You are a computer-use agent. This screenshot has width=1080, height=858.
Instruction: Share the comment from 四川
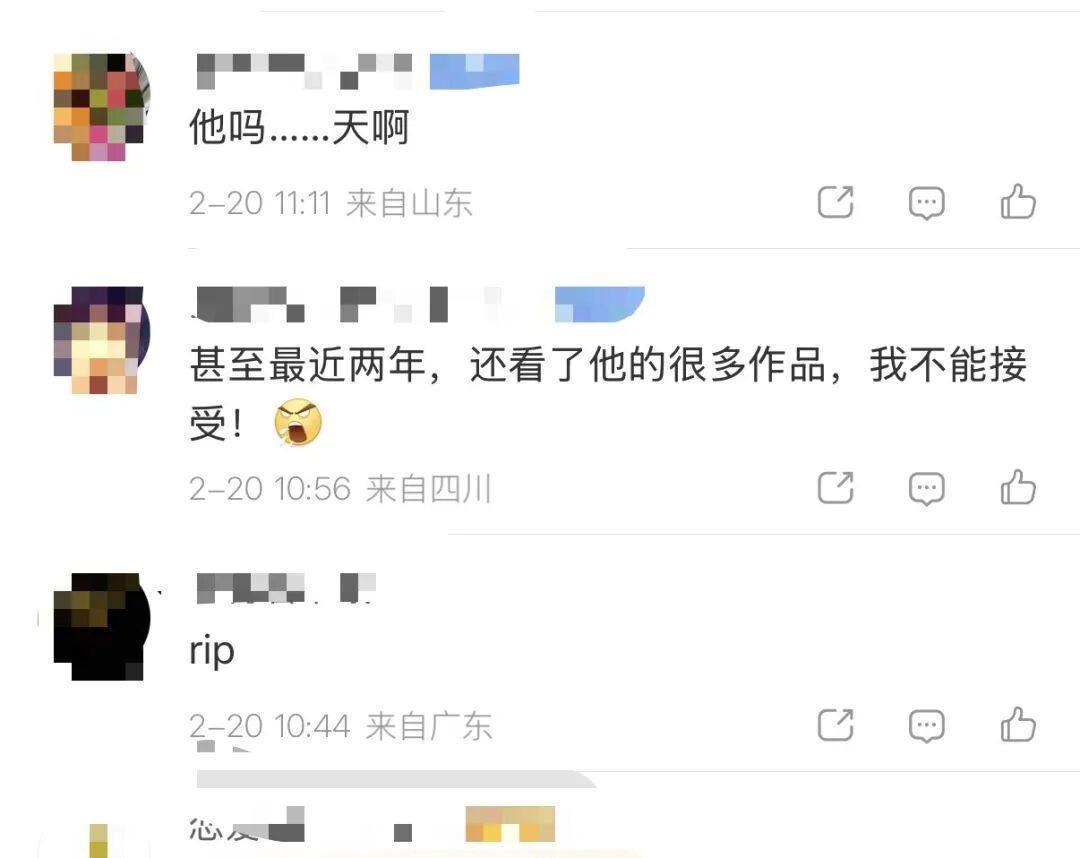coord(835,488)
